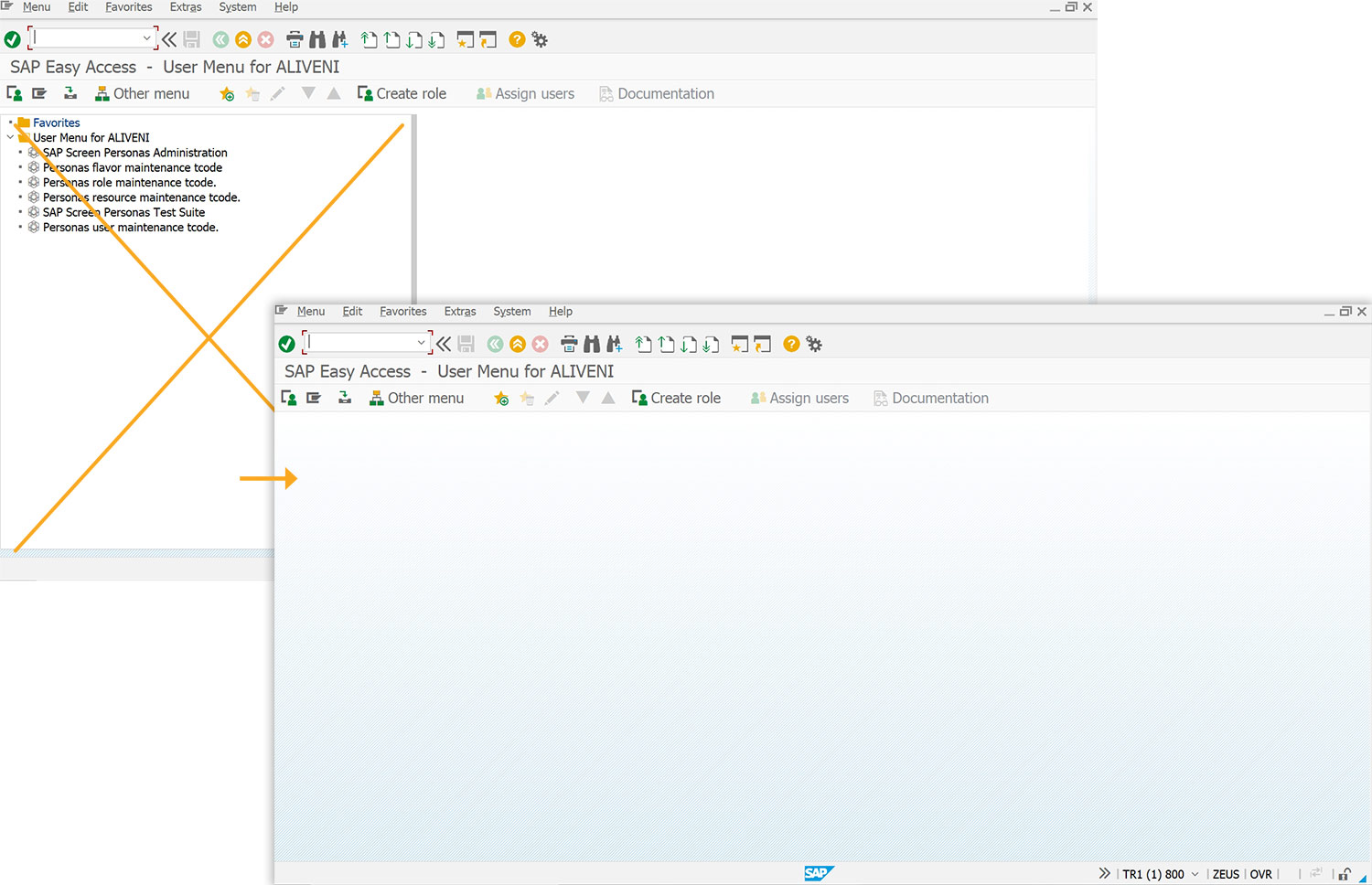Open Extras menu in back window
The height and width of the screenshot is (885, 1372).
pos(186,6)
